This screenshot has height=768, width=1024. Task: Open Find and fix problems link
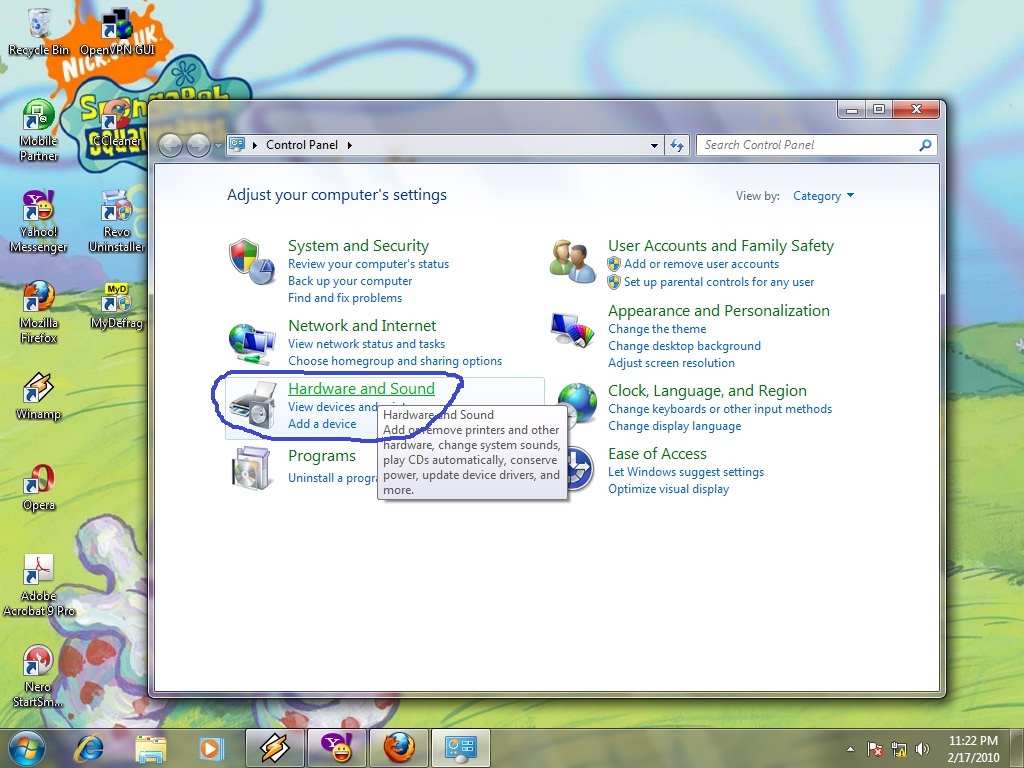coord(345,298)
